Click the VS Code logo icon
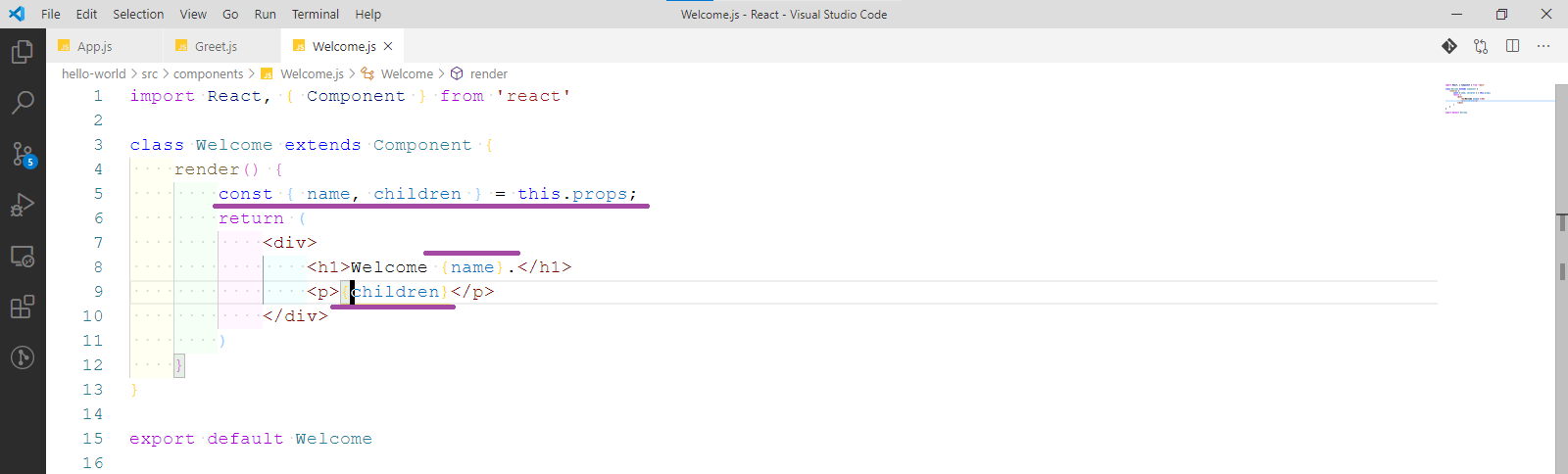1568x474 pixels. (x=17, y=14)
